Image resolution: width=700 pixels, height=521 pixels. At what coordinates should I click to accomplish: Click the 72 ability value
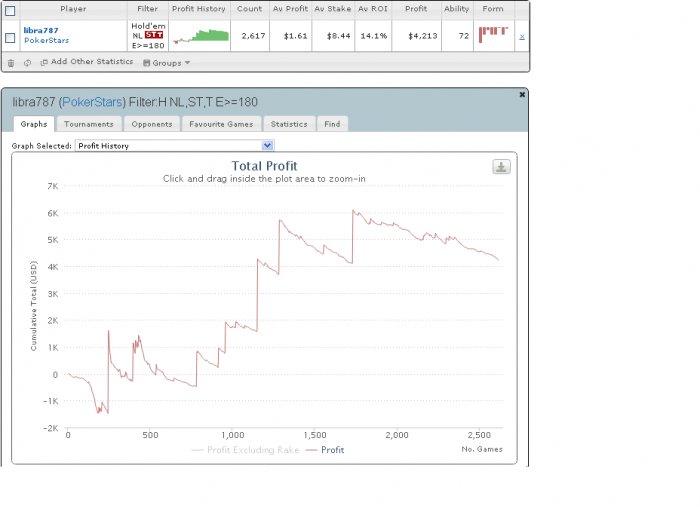click(x=464, y=36)
